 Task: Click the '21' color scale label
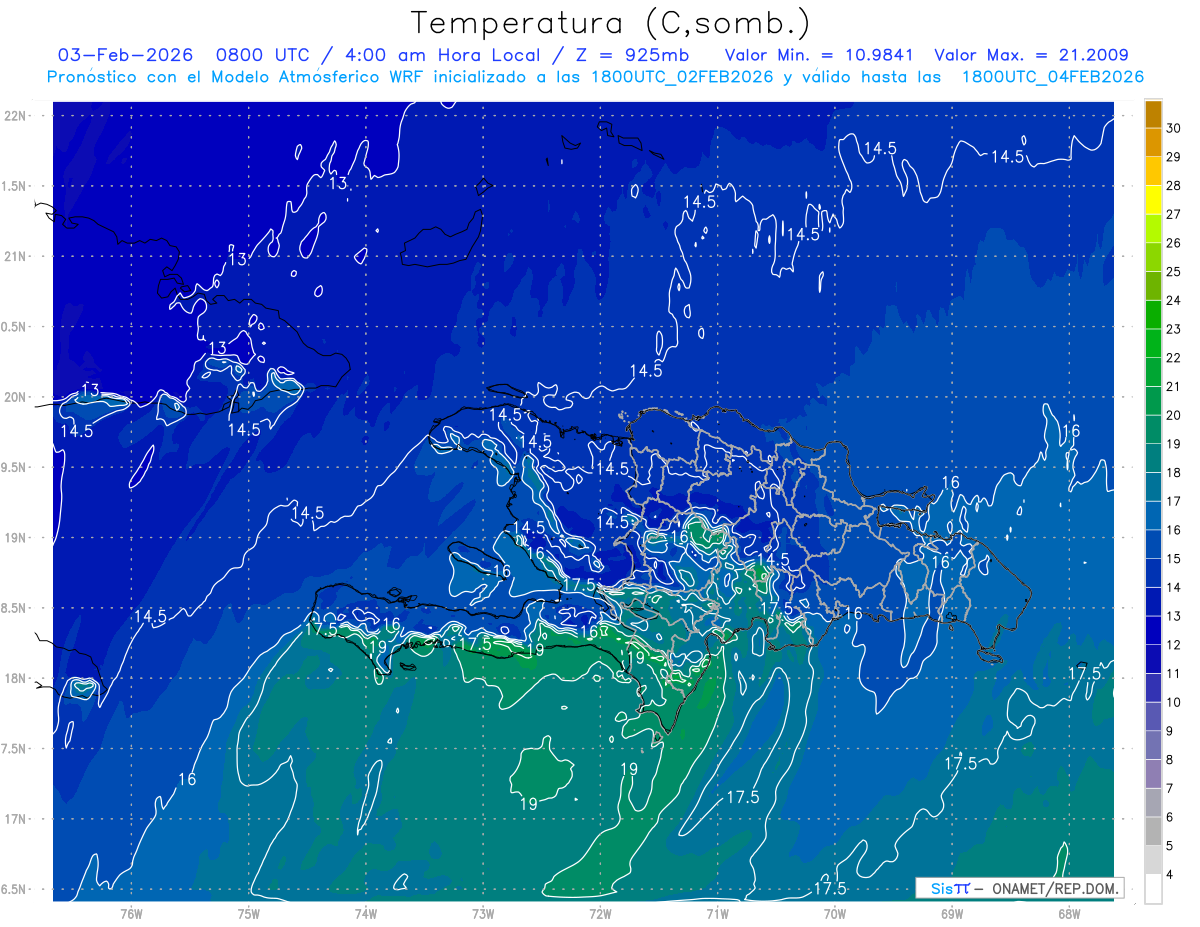click(1174, 386)
